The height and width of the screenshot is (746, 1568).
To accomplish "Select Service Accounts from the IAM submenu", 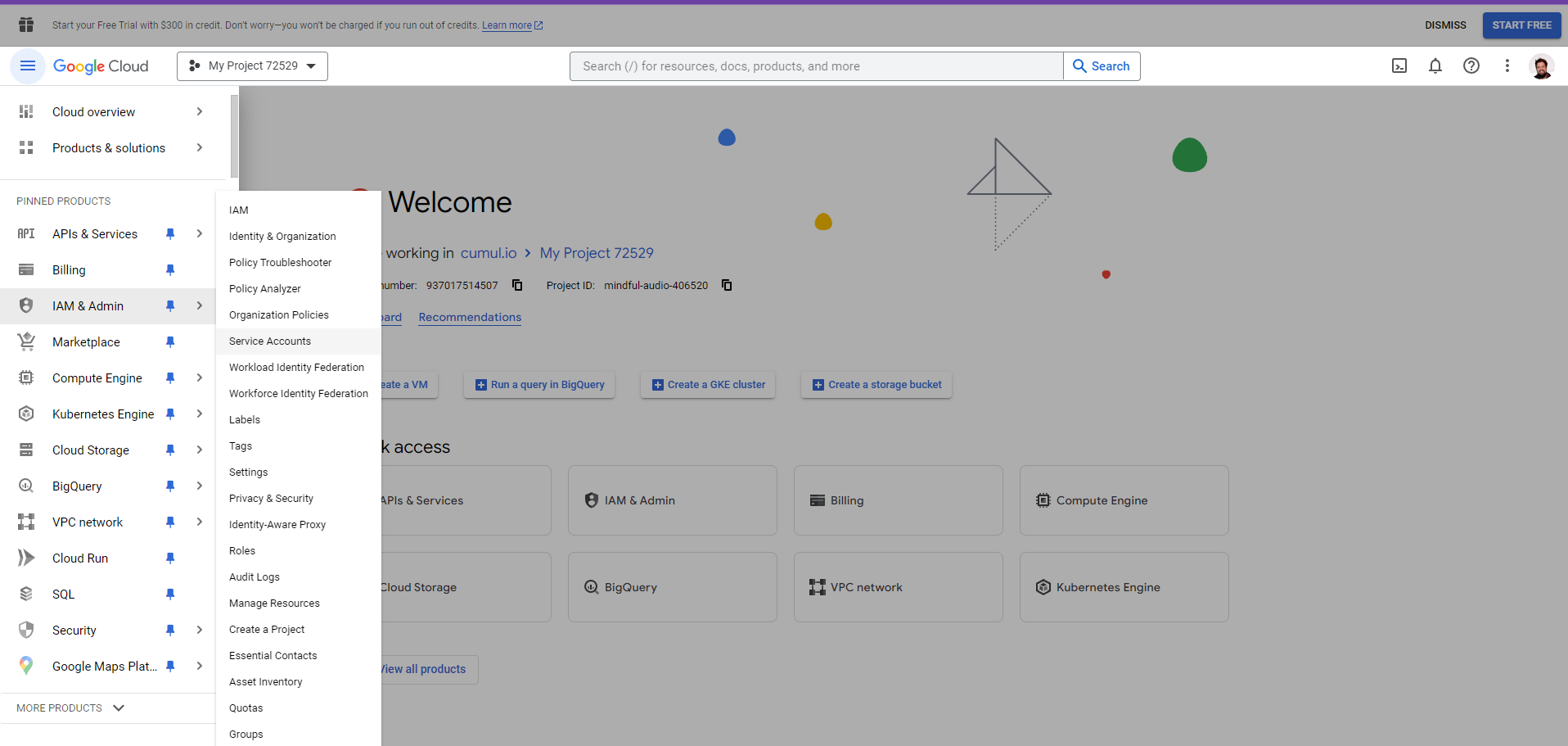I will pos(270,341).
